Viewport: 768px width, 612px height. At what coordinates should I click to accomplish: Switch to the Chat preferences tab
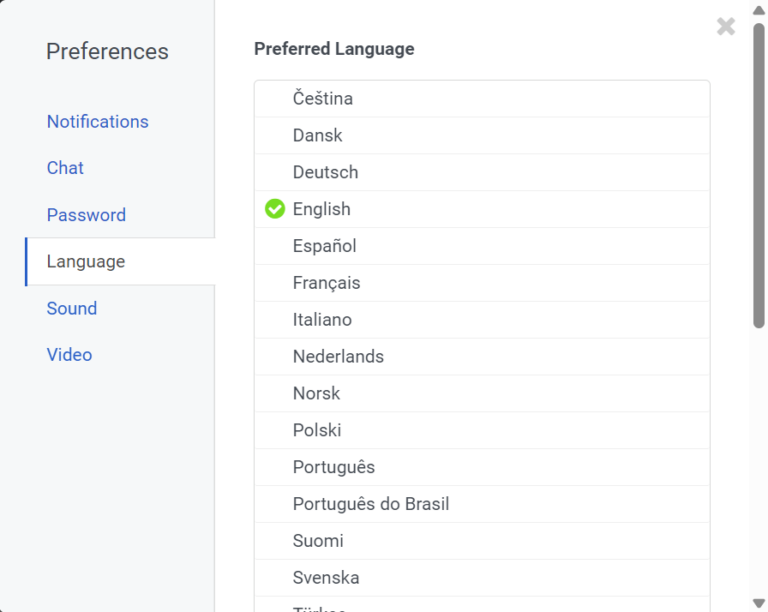coord(65,168)
